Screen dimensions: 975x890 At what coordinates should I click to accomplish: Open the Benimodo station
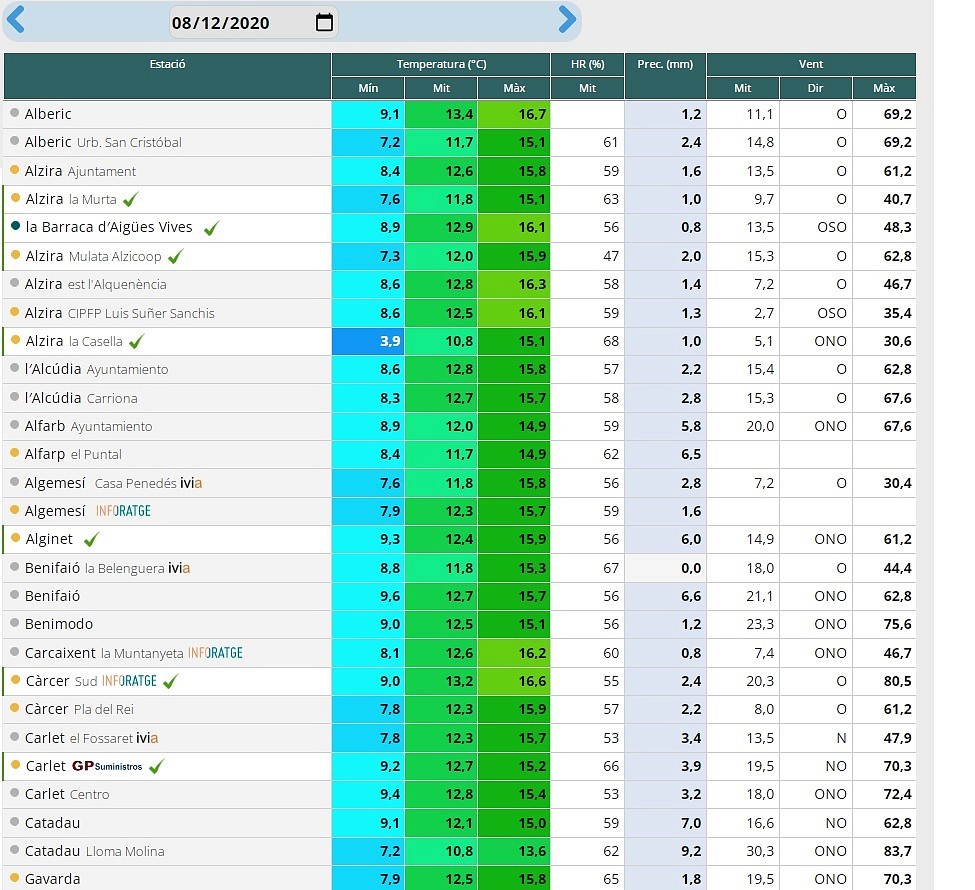point(59,624)
